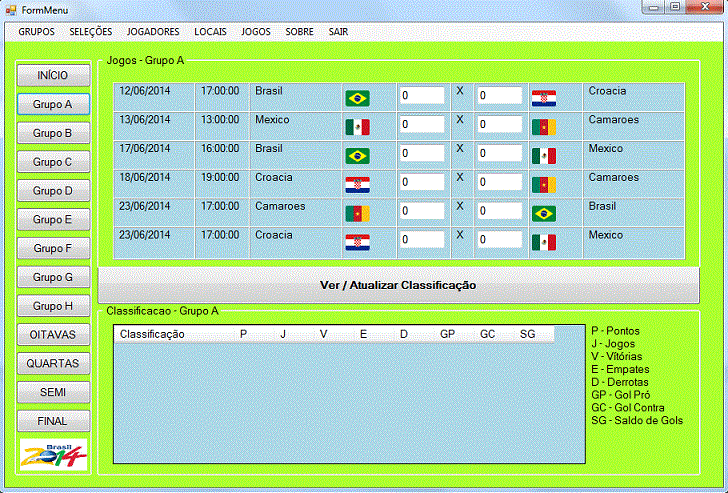This screenshot has height=493, width=728.
Task: Go to the INÍCIO page
Action: [x=53, y=75]
